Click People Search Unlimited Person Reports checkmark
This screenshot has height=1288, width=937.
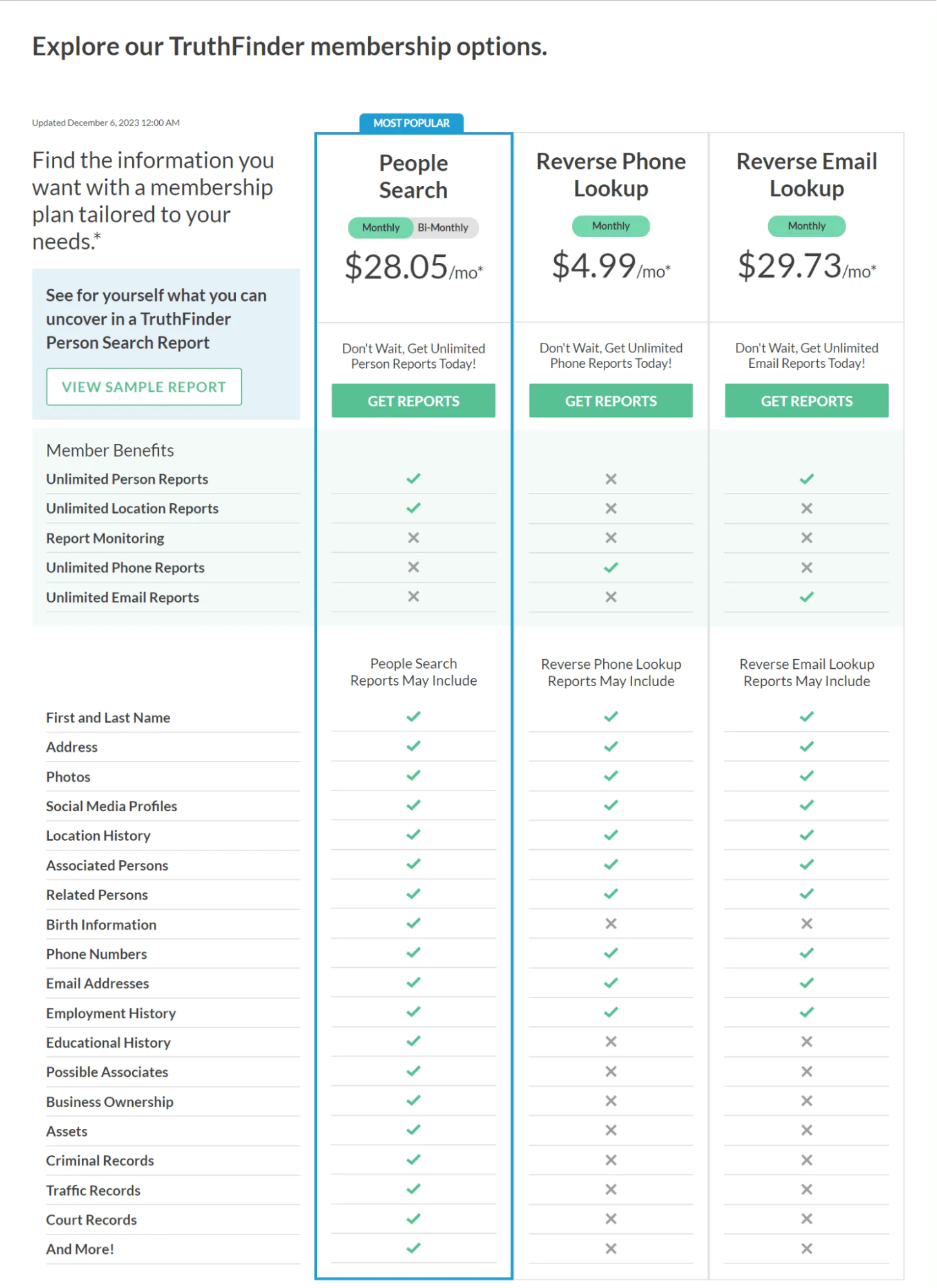[x=413, y=479]
